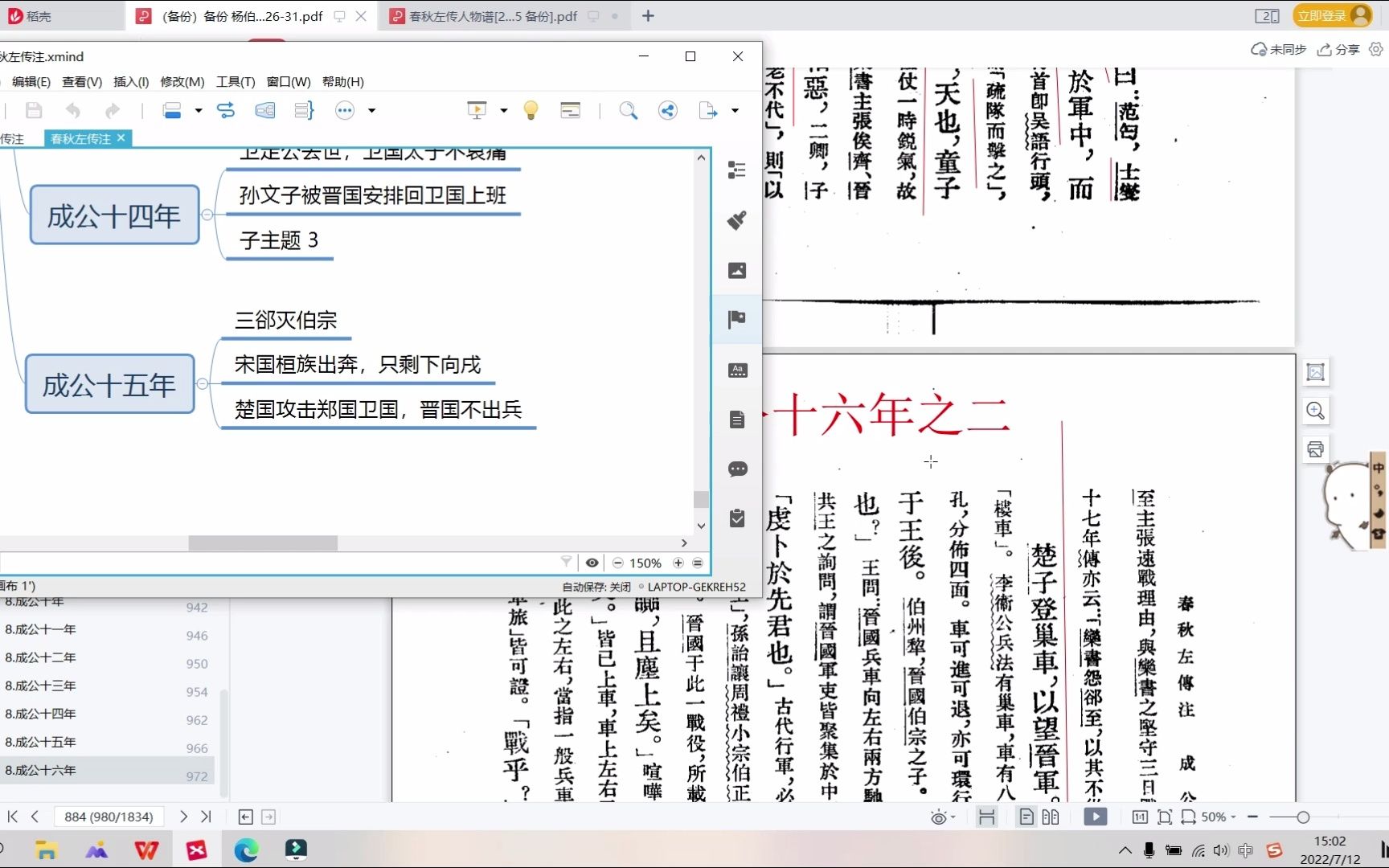Click the boundary icon in XMind toolbar
Viewport: 1389px width, 868px height.
click(264, 111)
